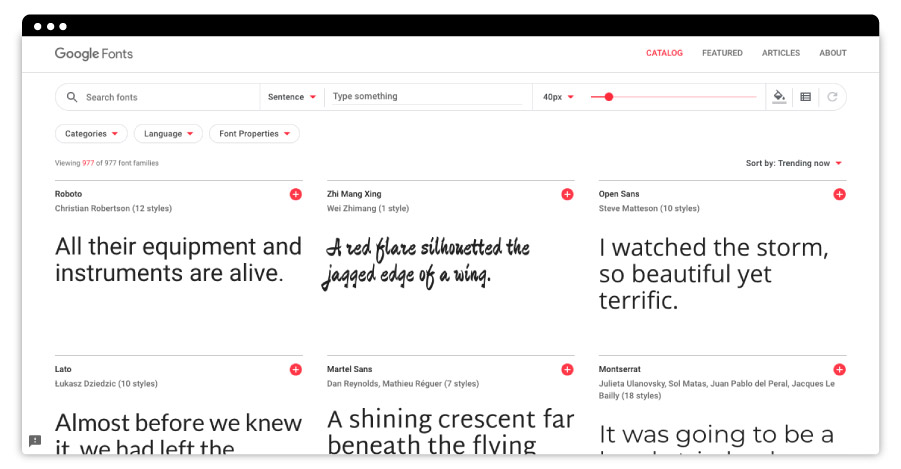Viewport: 901px width, 469px height.
Task: Open the ABOUT tab
Action: (x=833, y=53)
